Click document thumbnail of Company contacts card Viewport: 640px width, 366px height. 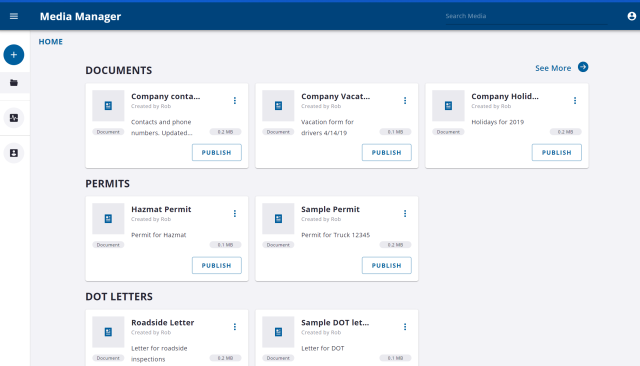[x=108, y=106]
